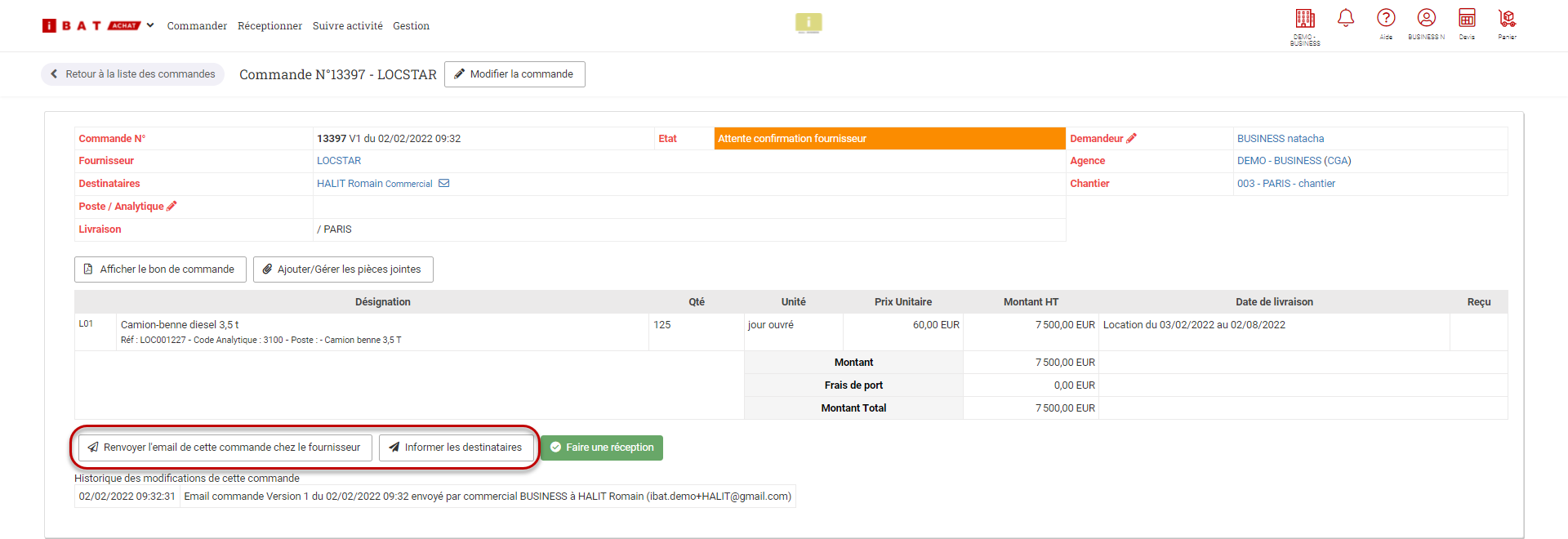1568x539 pixels.
Task: Open the BUSINESS N user profile icon
Action: [x=1426, y=18]
